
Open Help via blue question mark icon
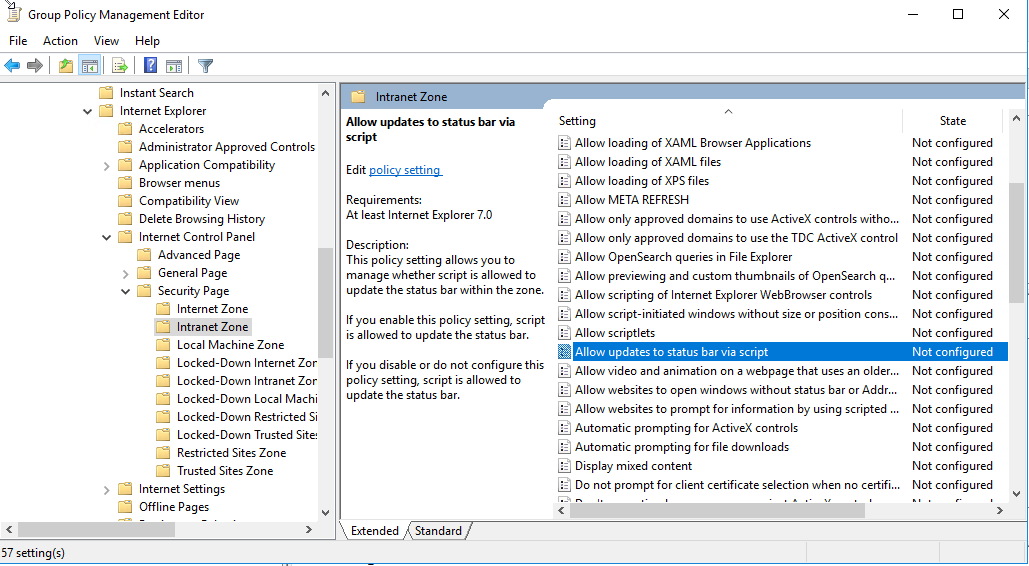tap(150, 66)
